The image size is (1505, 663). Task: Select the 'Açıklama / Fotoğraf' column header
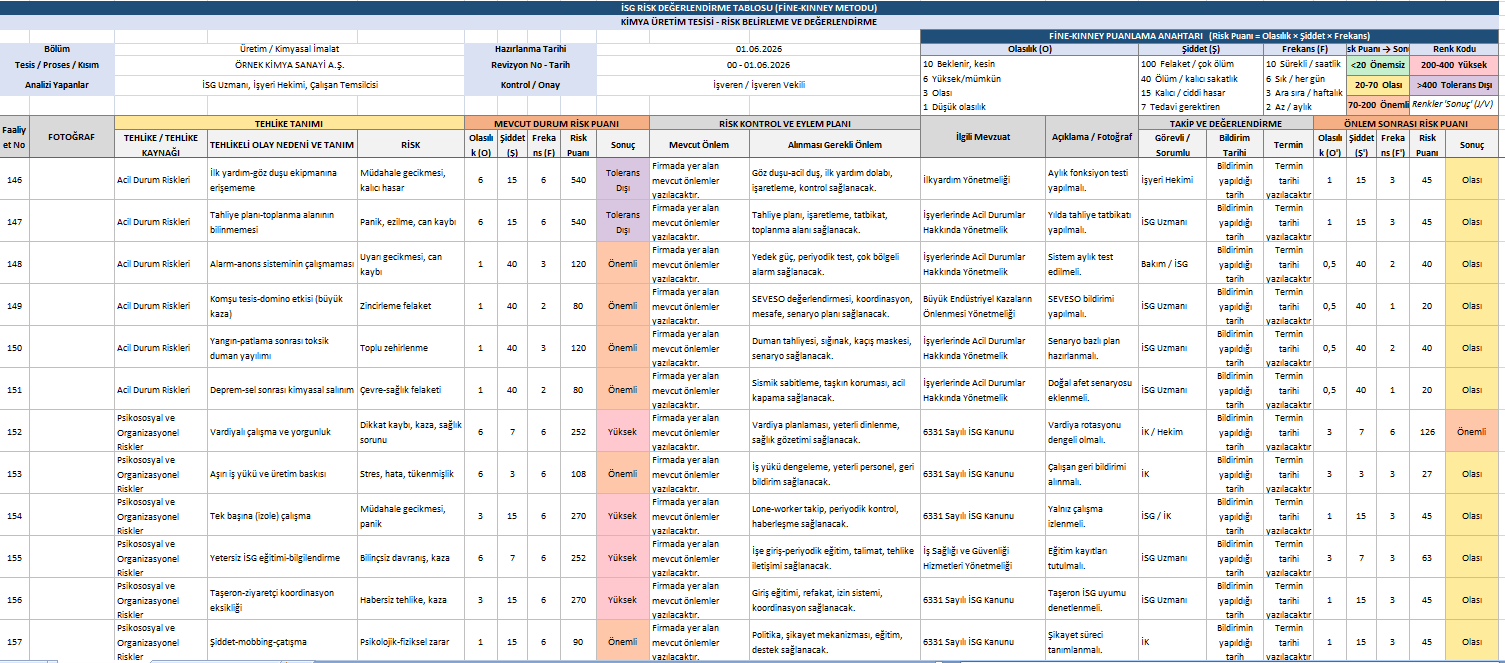(1092, 137)
